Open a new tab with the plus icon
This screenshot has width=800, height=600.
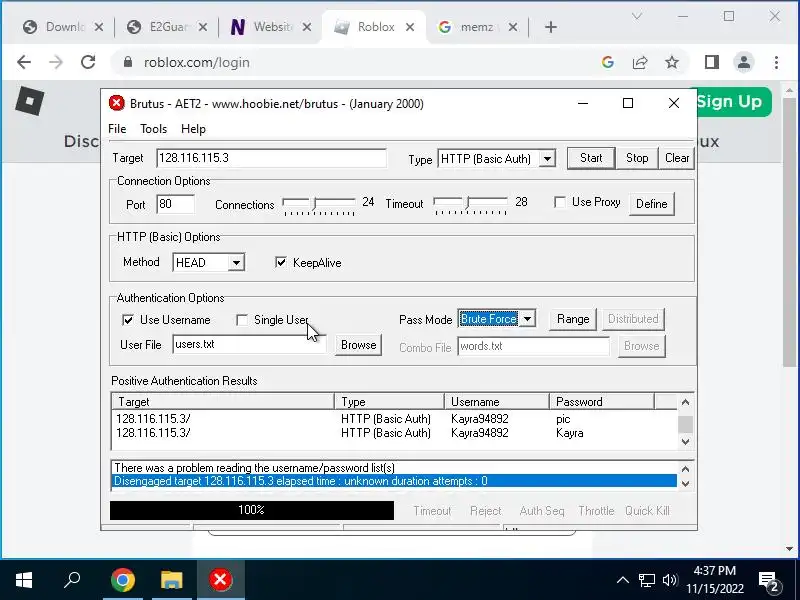[x=551, y=27]
